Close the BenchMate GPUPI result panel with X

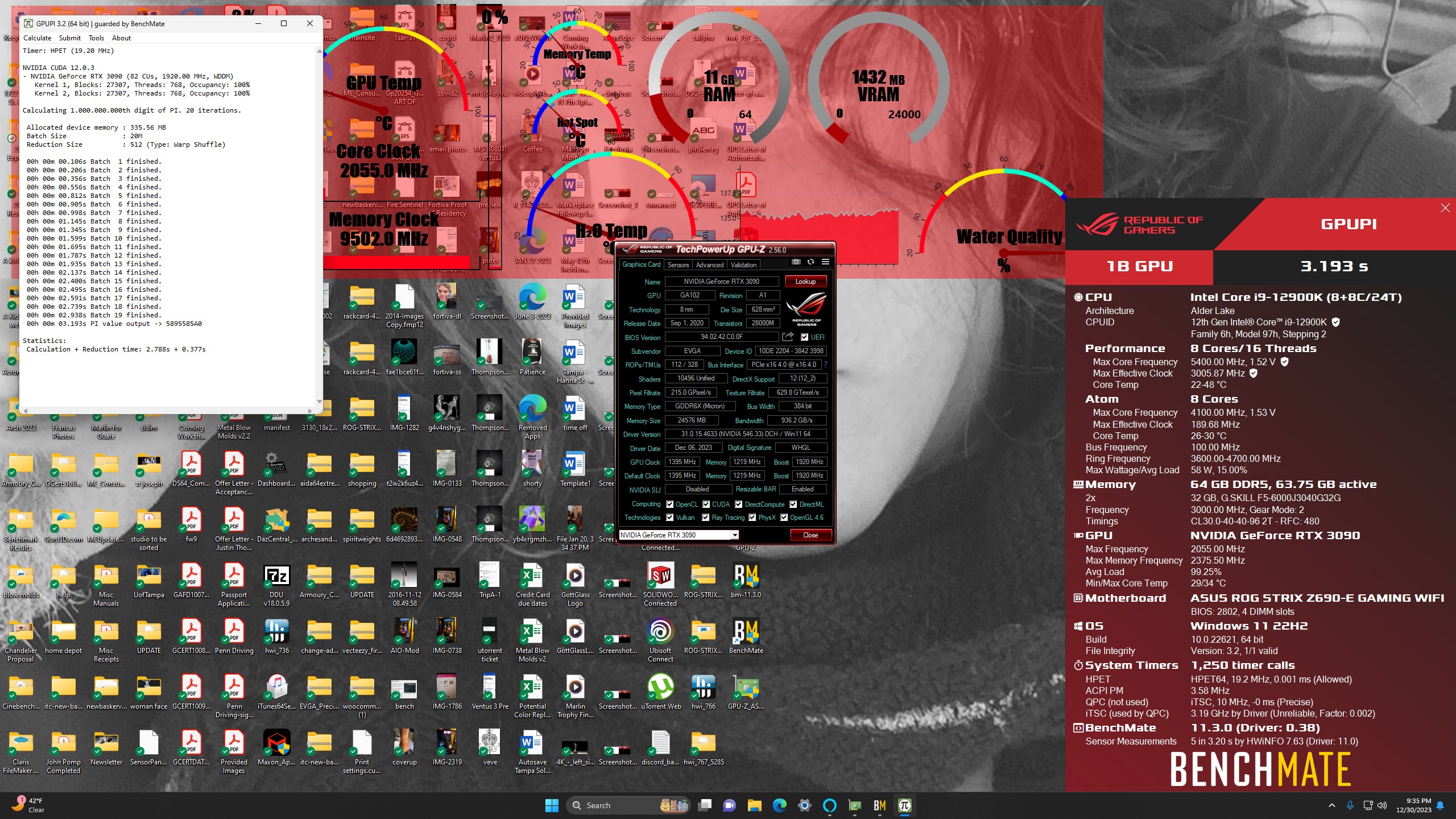[x=1445, y=208]
